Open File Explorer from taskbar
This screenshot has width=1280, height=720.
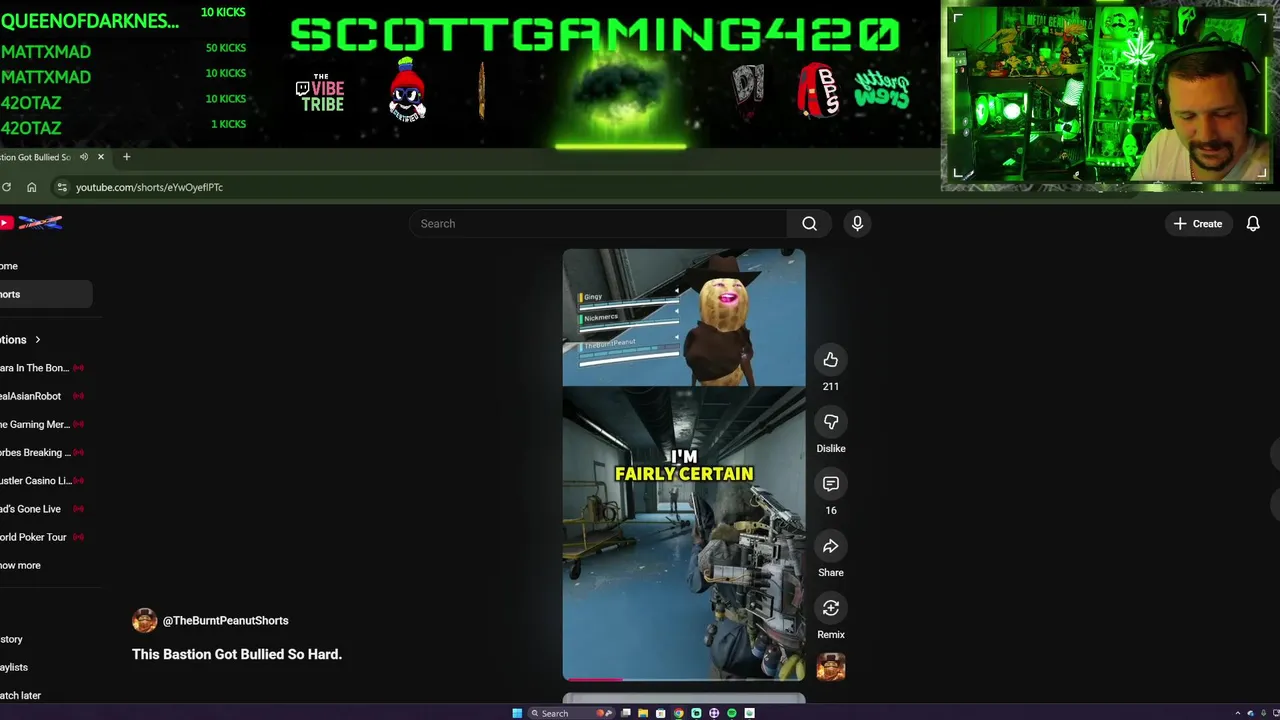[x=643, y=713]
